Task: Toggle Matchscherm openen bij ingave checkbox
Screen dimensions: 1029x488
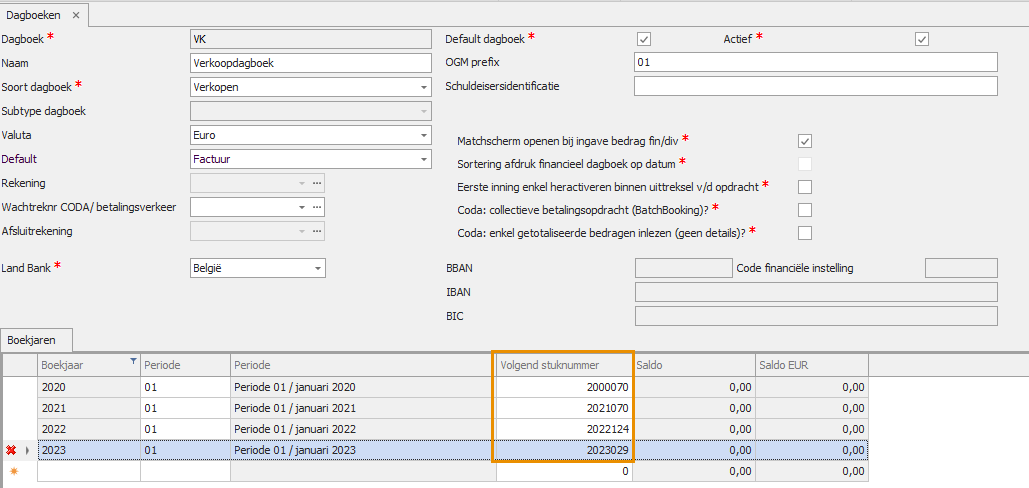Action: [805, 141]
